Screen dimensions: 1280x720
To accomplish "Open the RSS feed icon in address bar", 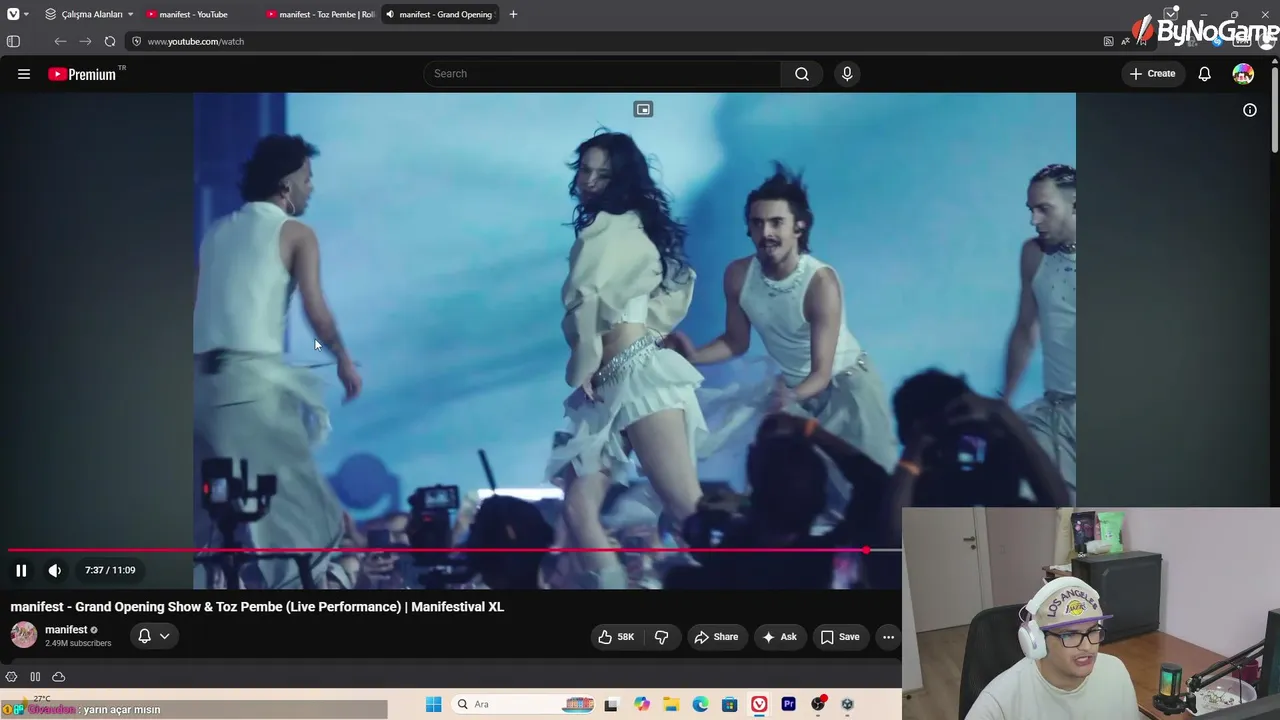I will pos(1108,41).
